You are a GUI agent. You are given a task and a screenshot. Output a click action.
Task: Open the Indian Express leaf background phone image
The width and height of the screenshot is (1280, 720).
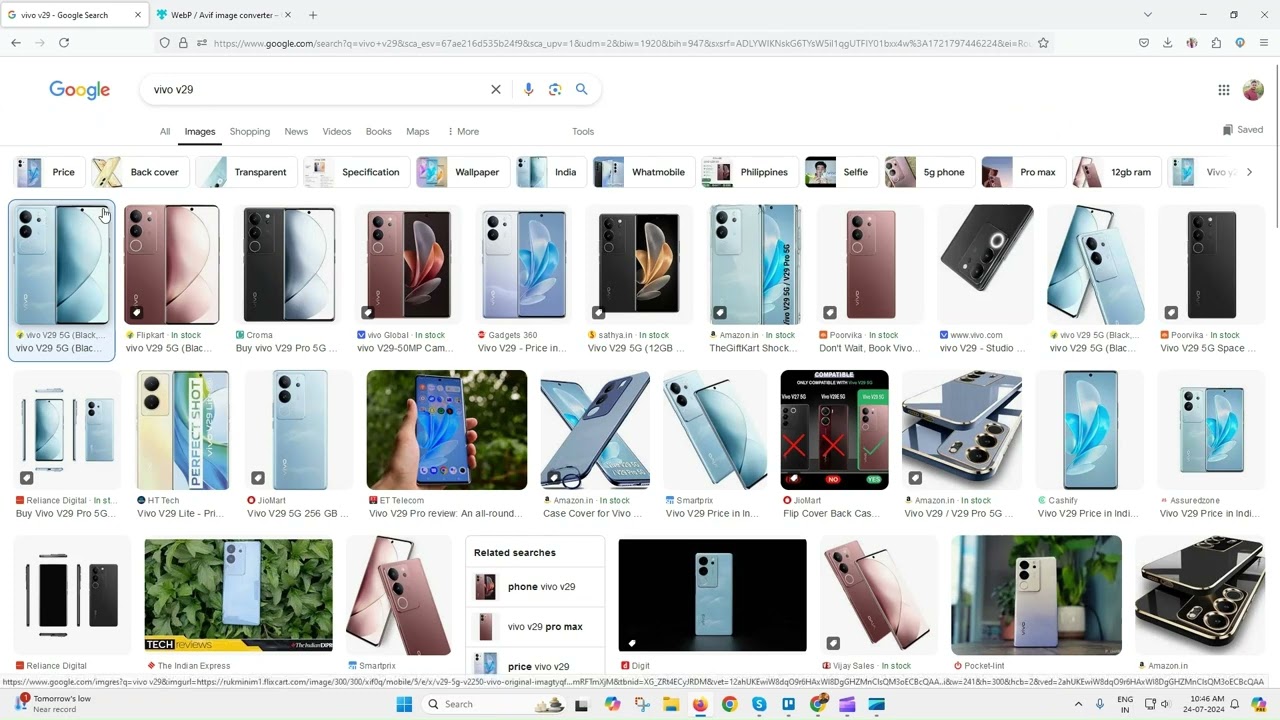click(238, 595)
